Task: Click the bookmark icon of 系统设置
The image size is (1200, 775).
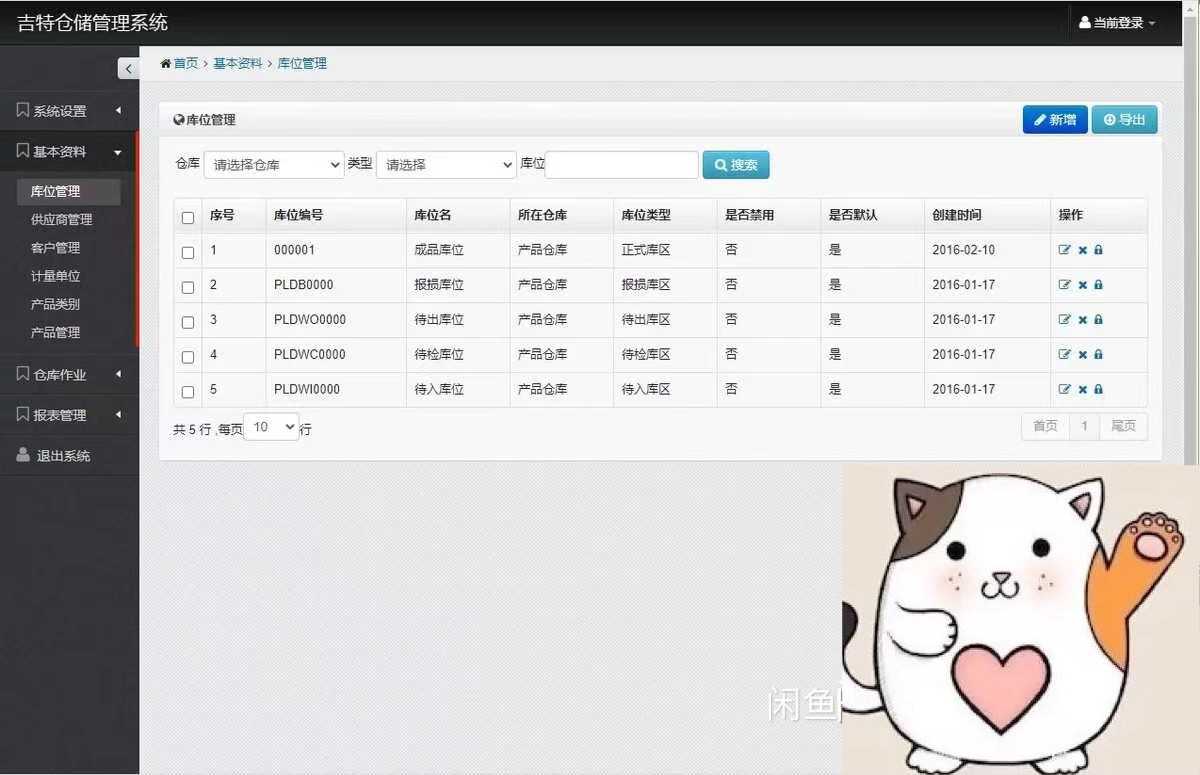Action: click(23, 110)
